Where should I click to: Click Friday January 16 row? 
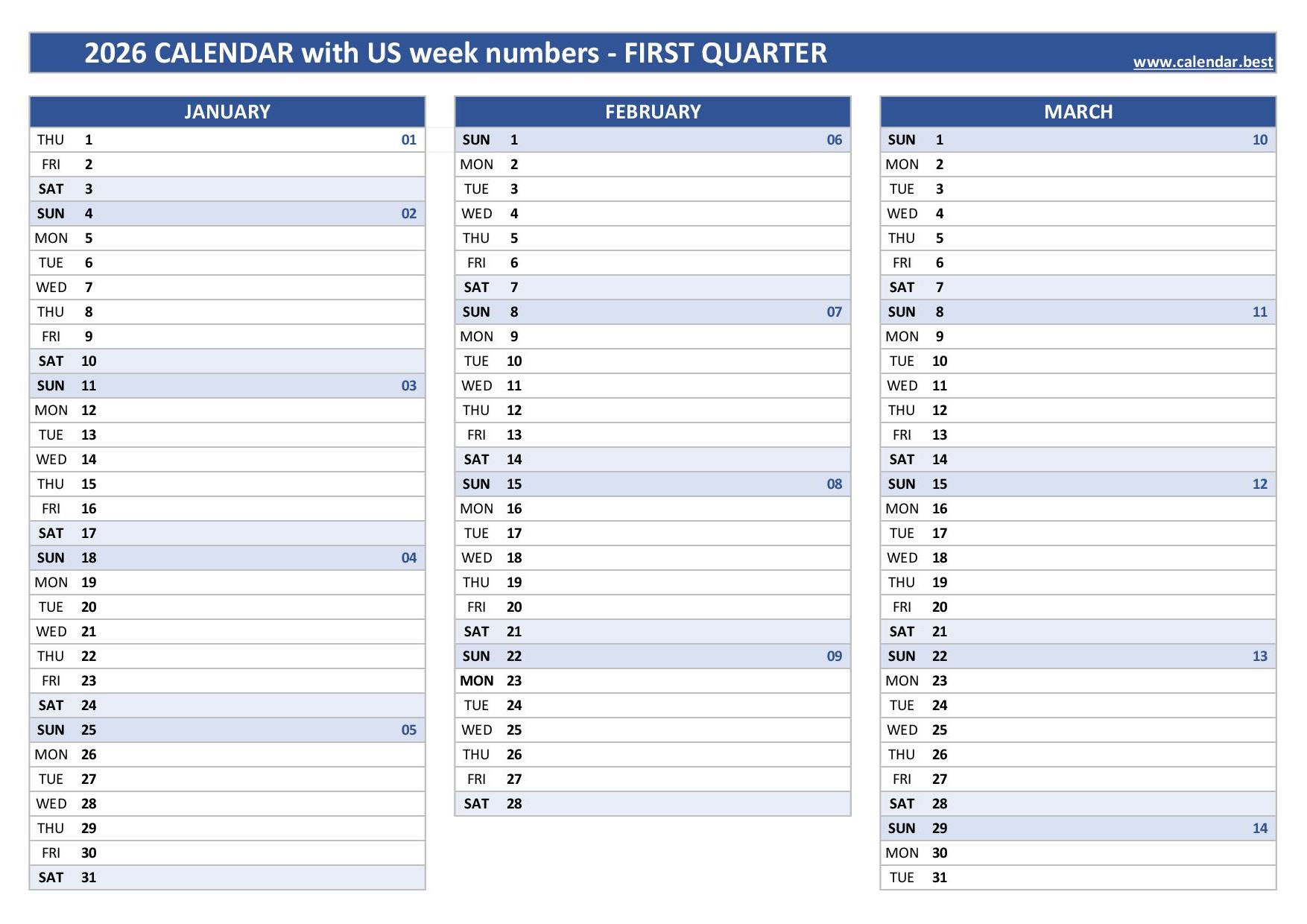[227, 509]
